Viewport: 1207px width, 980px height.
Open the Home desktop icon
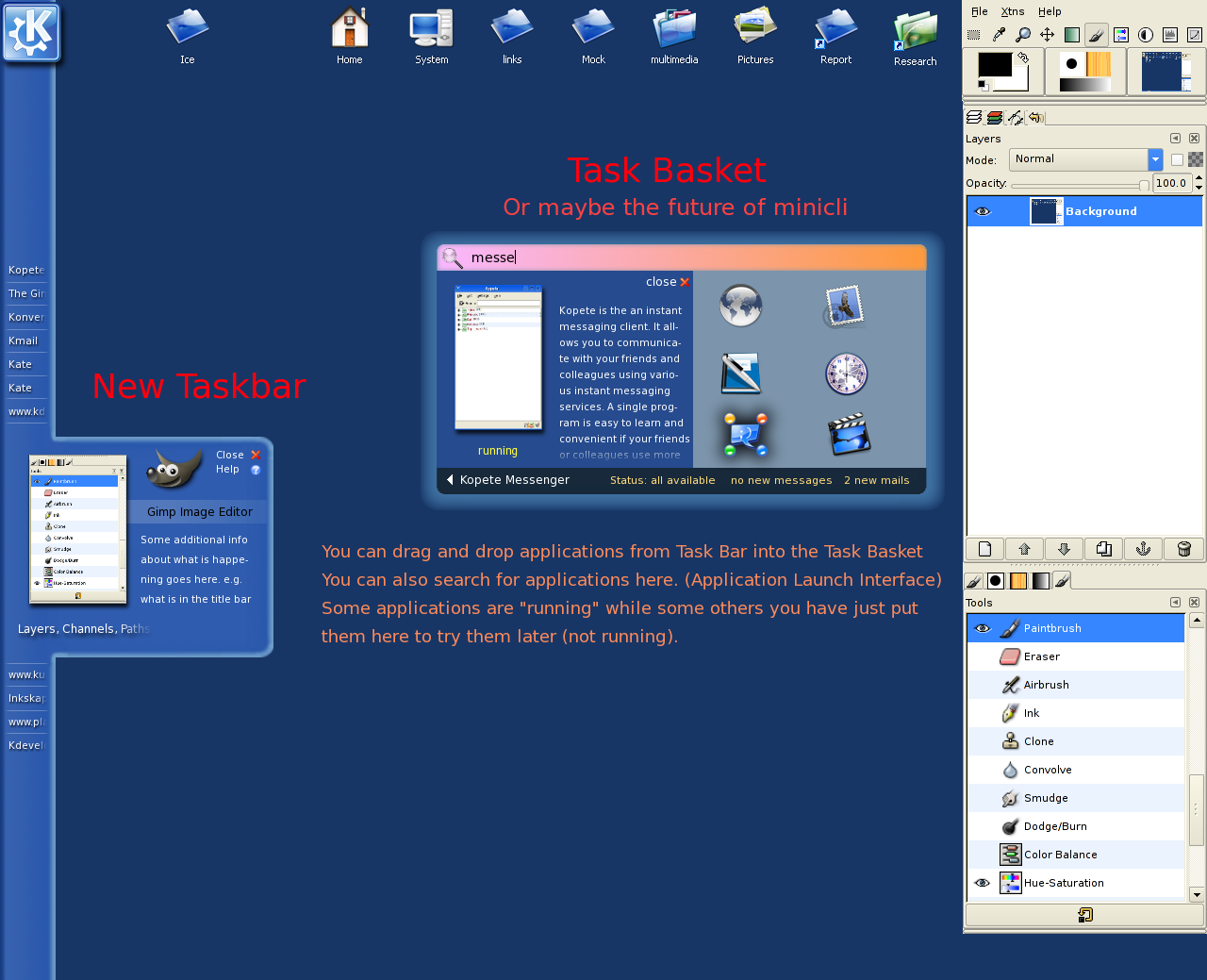pos(350,37)
